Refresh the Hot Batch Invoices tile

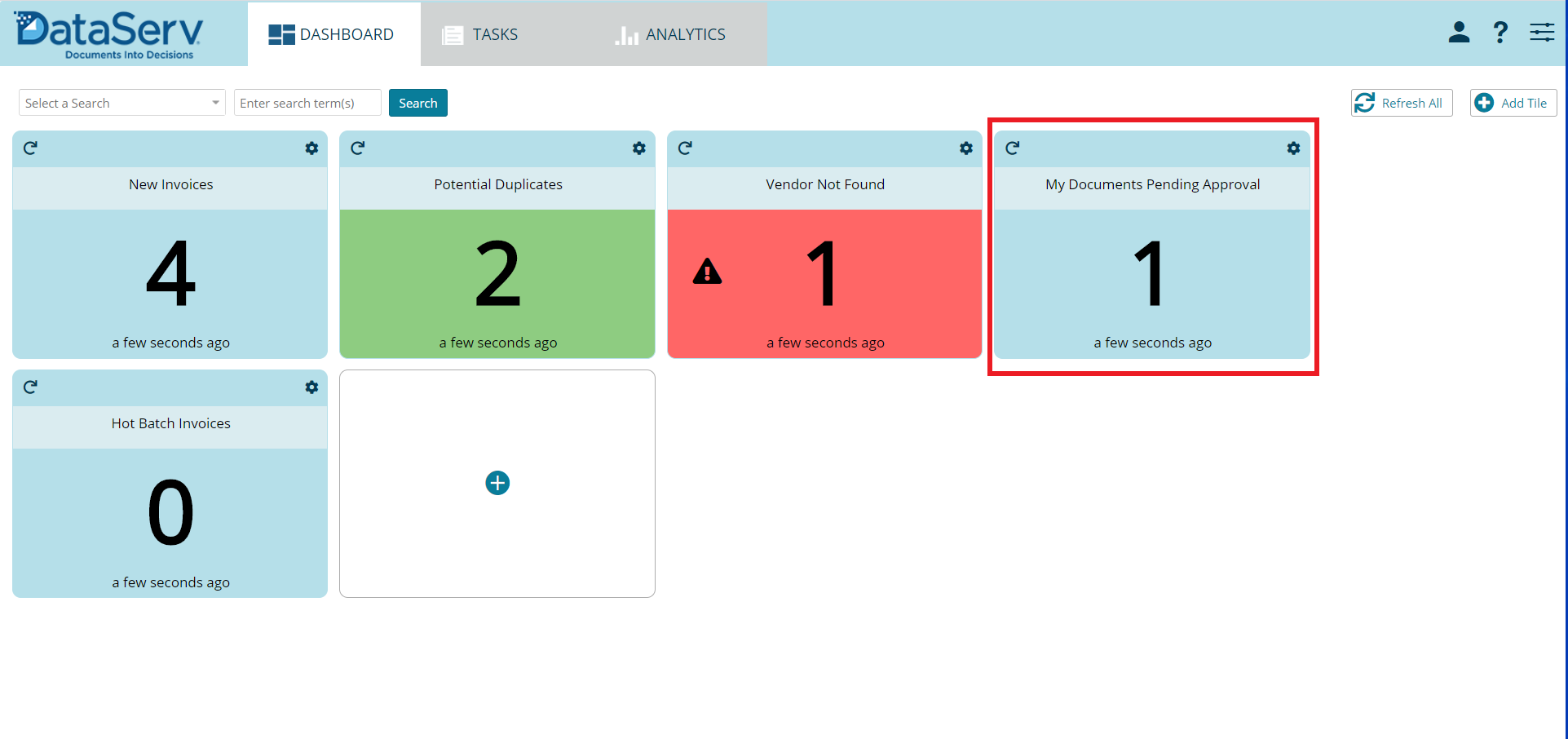tap(30, 387)
